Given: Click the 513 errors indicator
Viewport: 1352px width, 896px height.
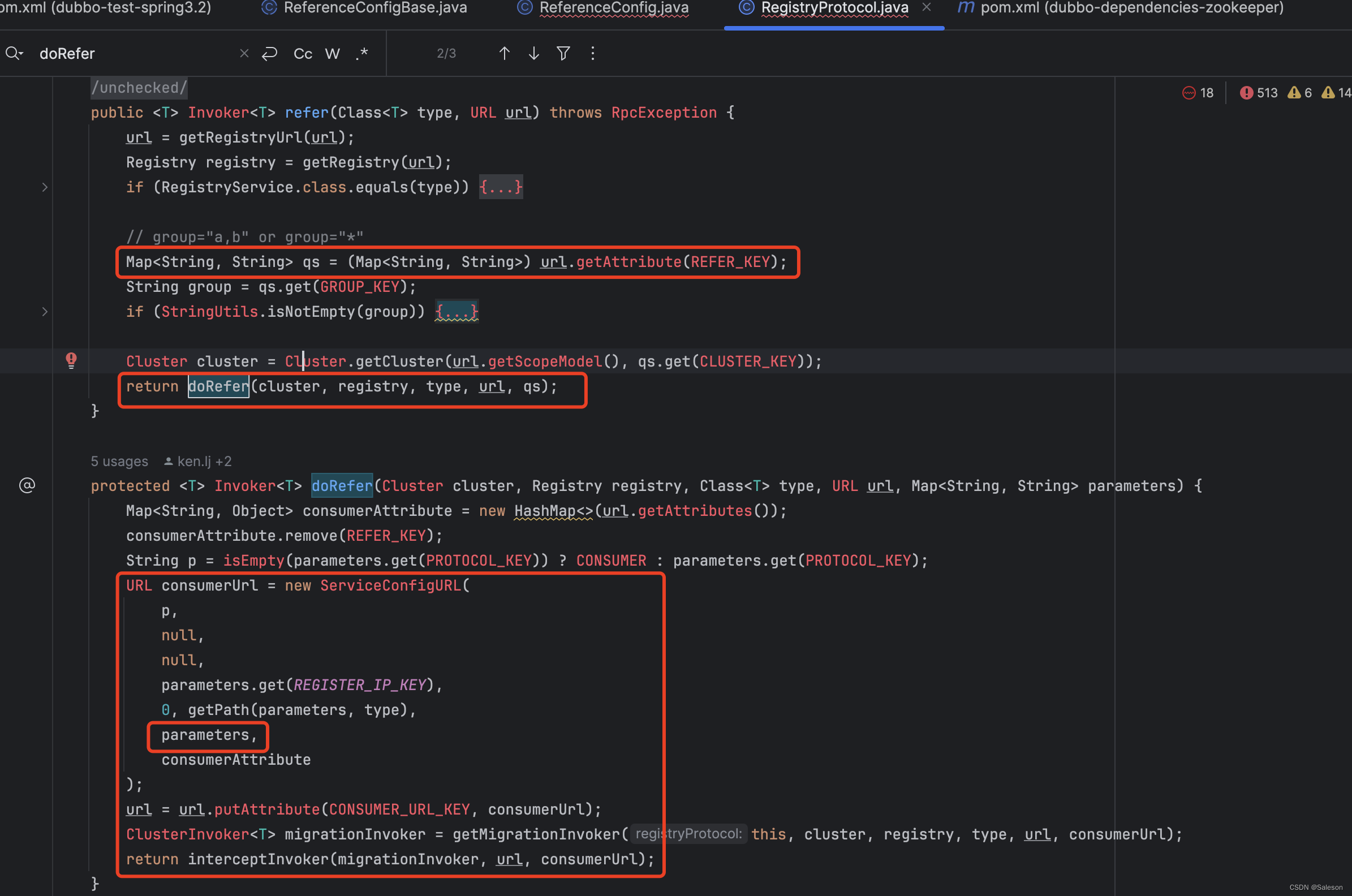Looking at the screenshot, I should pos(1258,93).
